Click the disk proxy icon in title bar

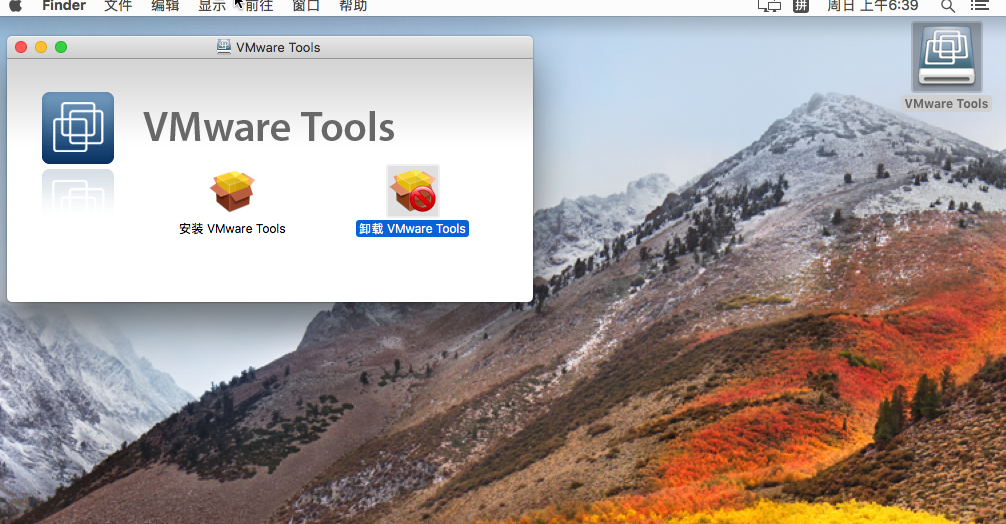point(223,47)
